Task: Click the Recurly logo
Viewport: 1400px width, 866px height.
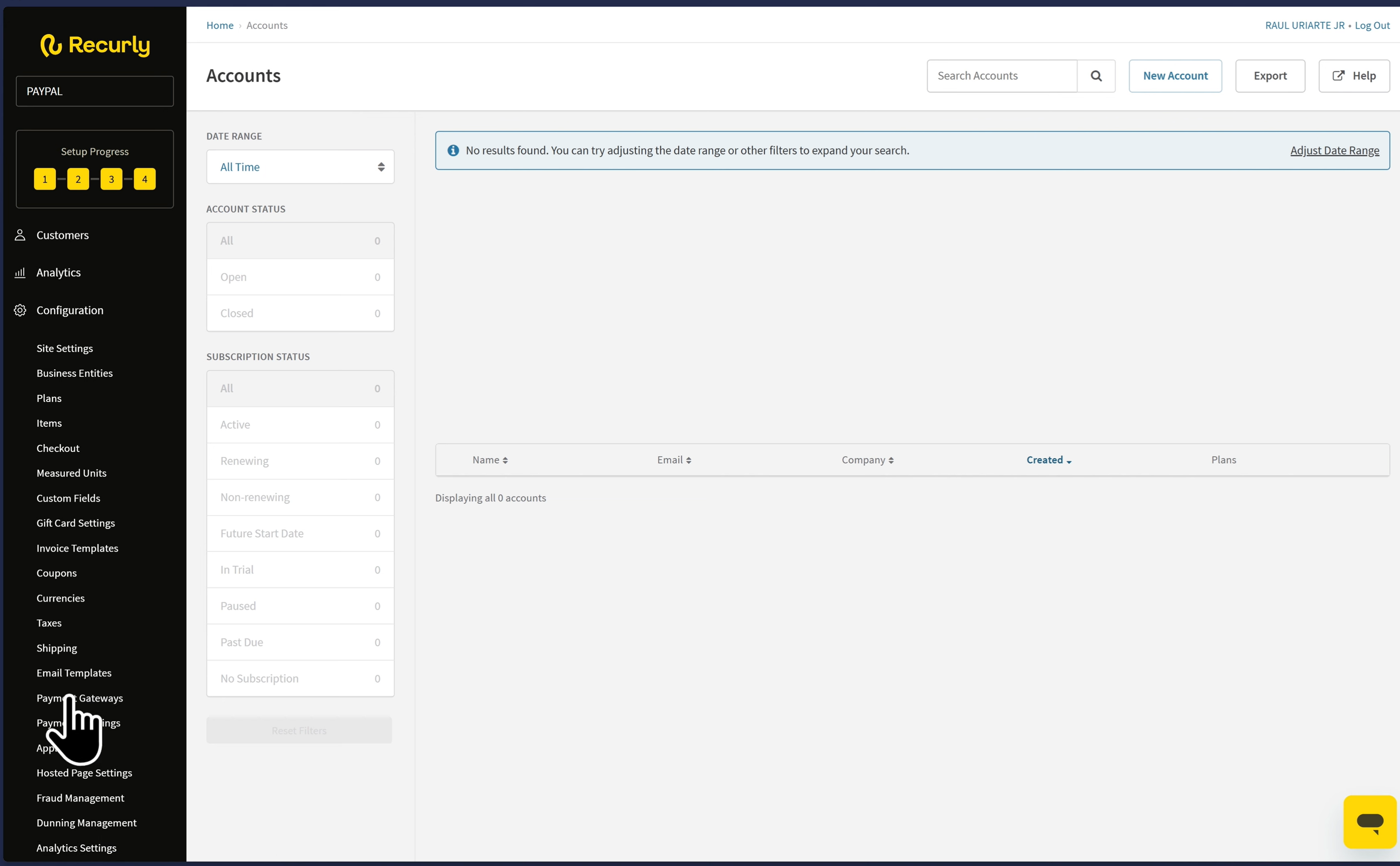Action: 95,45
